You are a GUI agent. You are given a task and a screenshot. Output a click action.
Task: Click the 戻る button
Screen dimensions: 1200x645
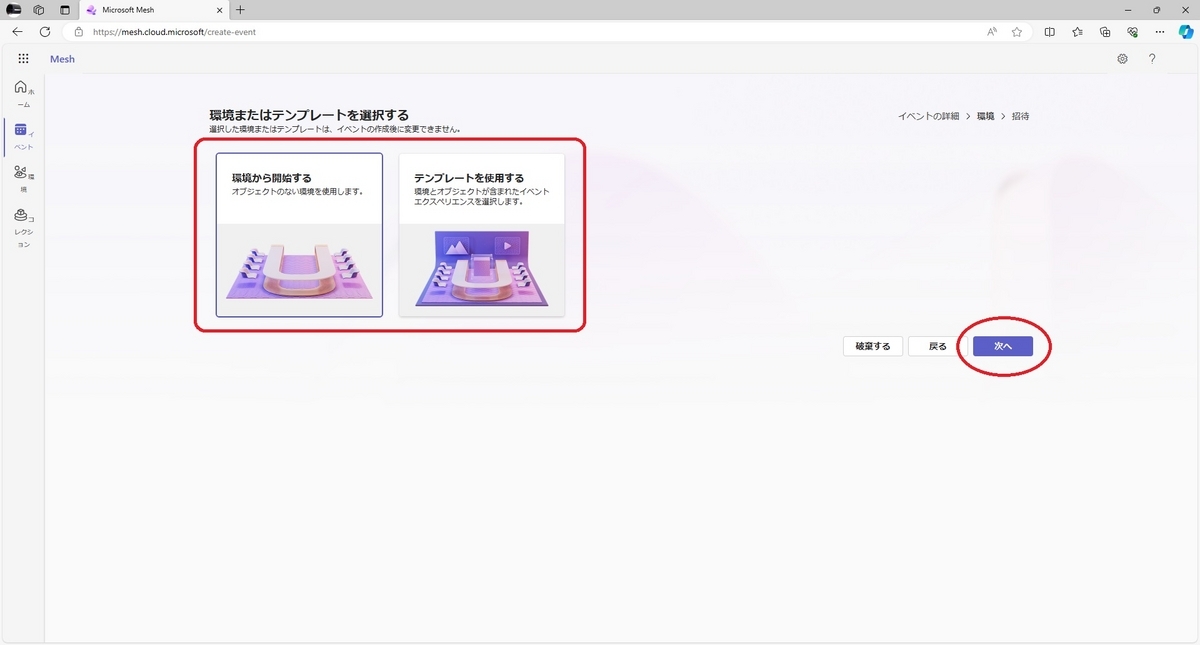937,346
